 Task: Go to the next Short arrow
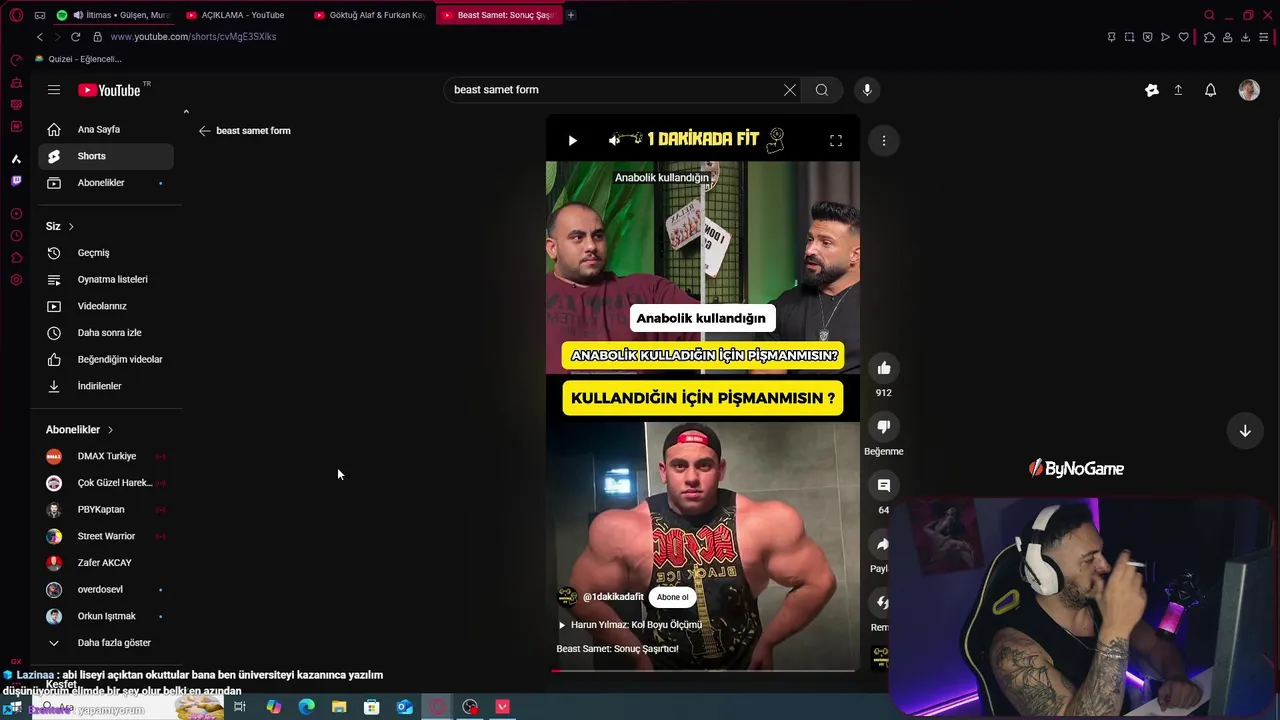(x=1245, y=431)
